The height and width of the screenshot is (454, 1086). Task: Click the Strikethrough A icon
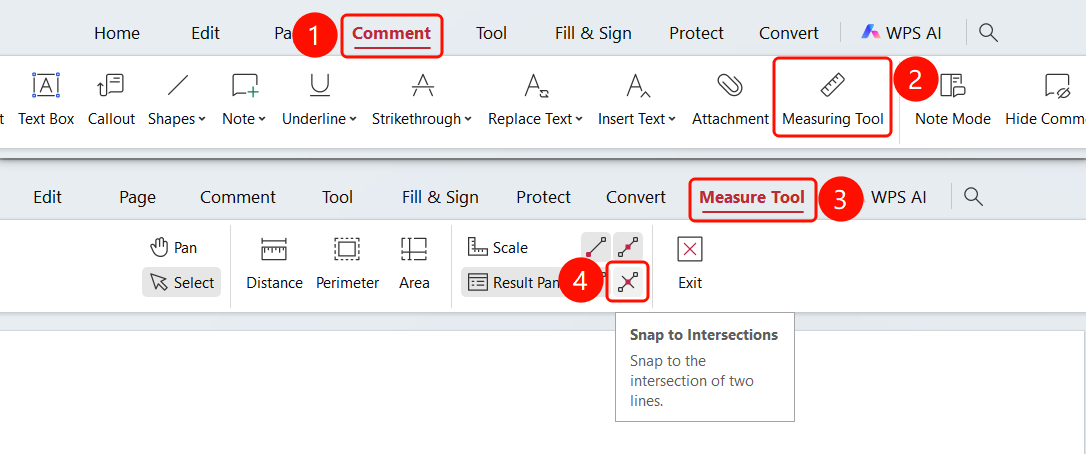(x=422, y=86)
